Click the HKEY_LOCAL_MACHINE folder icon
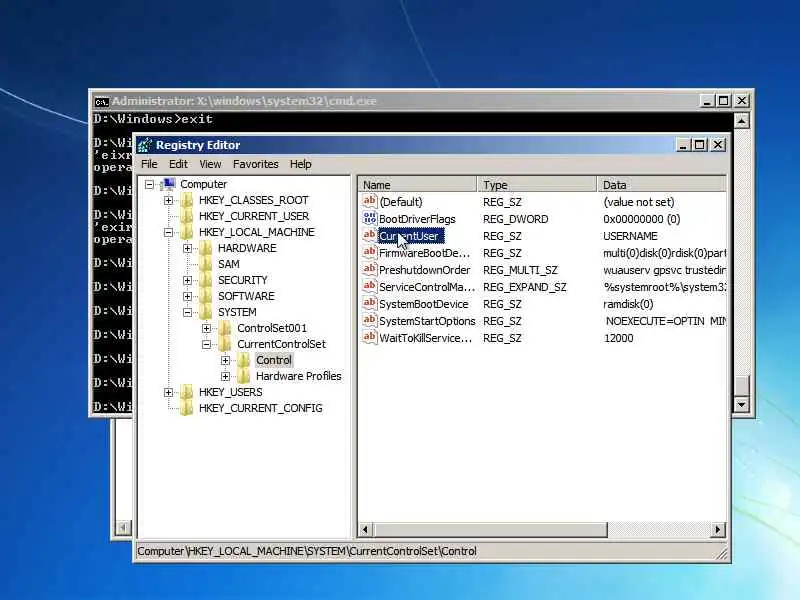The image size is (800, 600). [x=187, y=232]
